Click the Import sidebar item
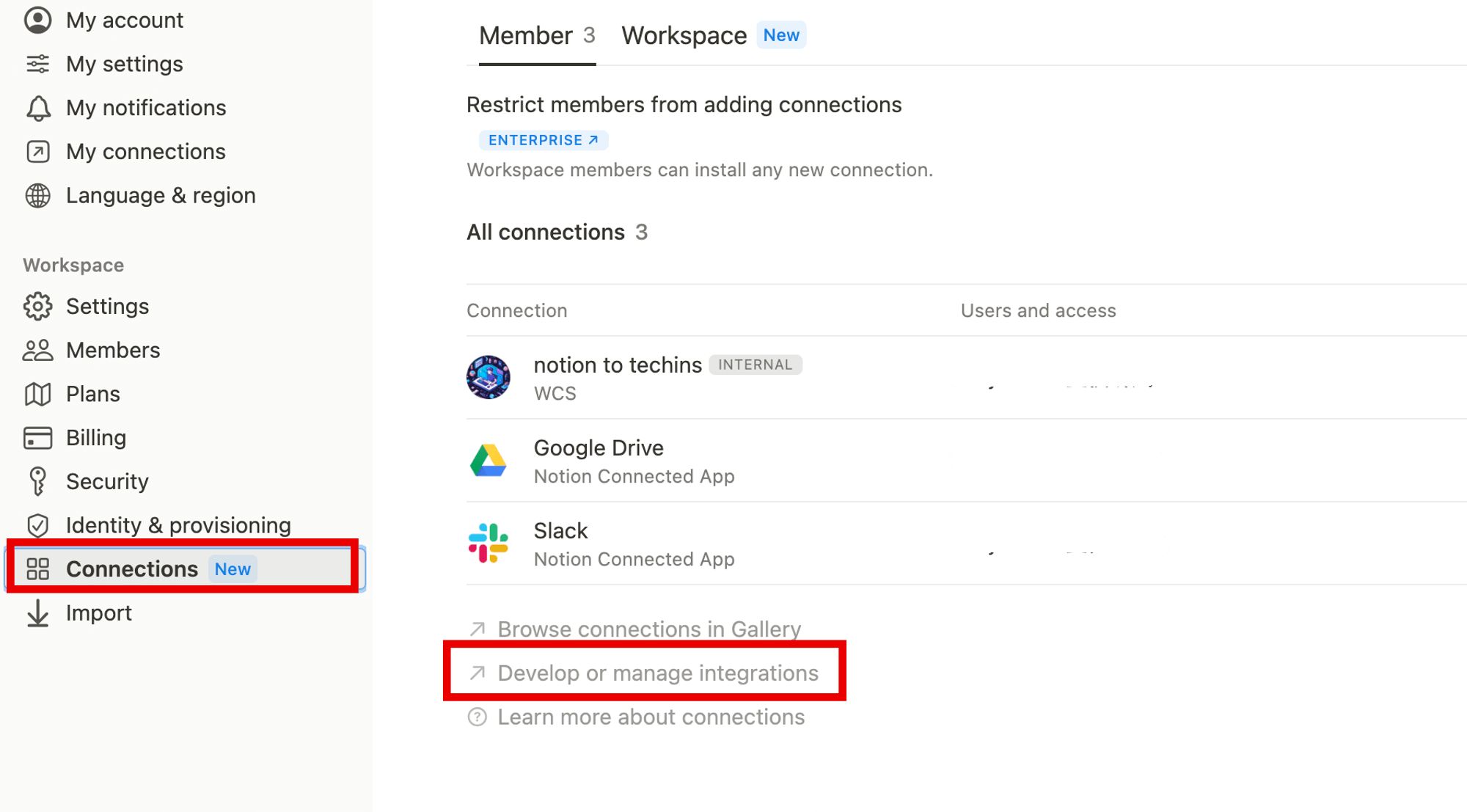The height and width of the screenshot is (812, 1467). coord(99,612)
